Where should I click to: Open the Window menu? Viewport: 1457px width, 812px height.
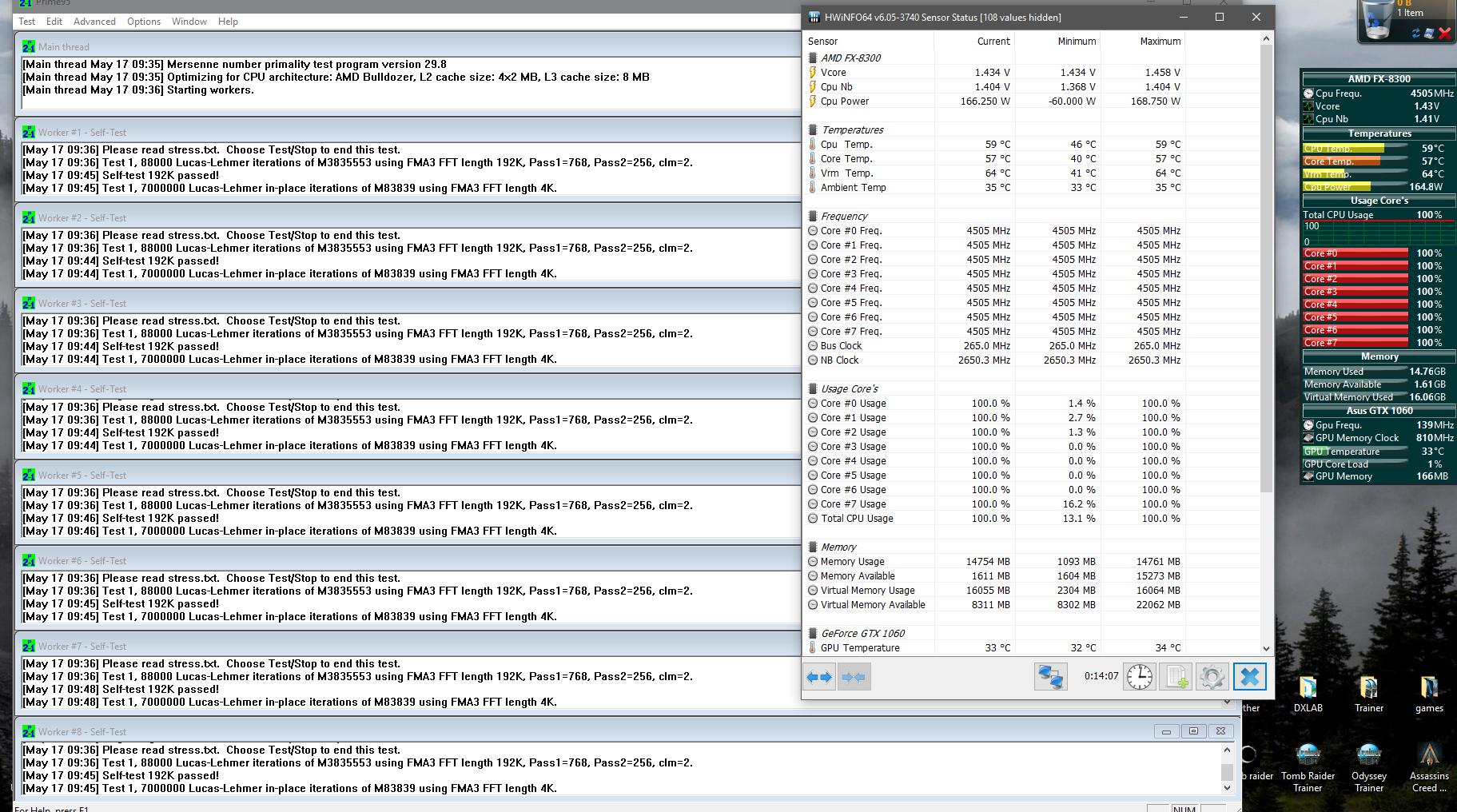click(x=189, y=22)
